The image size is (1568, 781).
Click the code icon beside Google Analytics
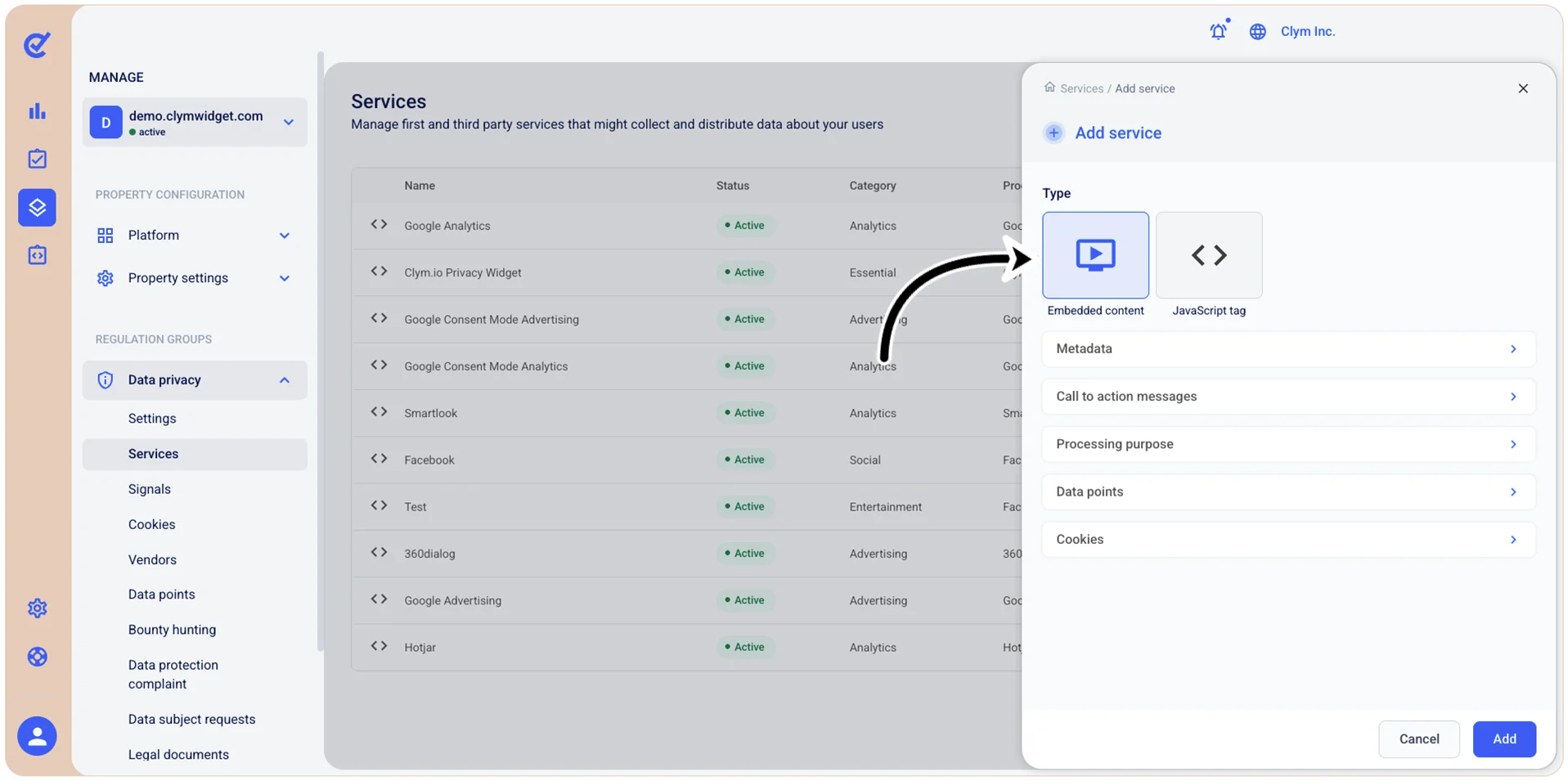click(379, 225)
